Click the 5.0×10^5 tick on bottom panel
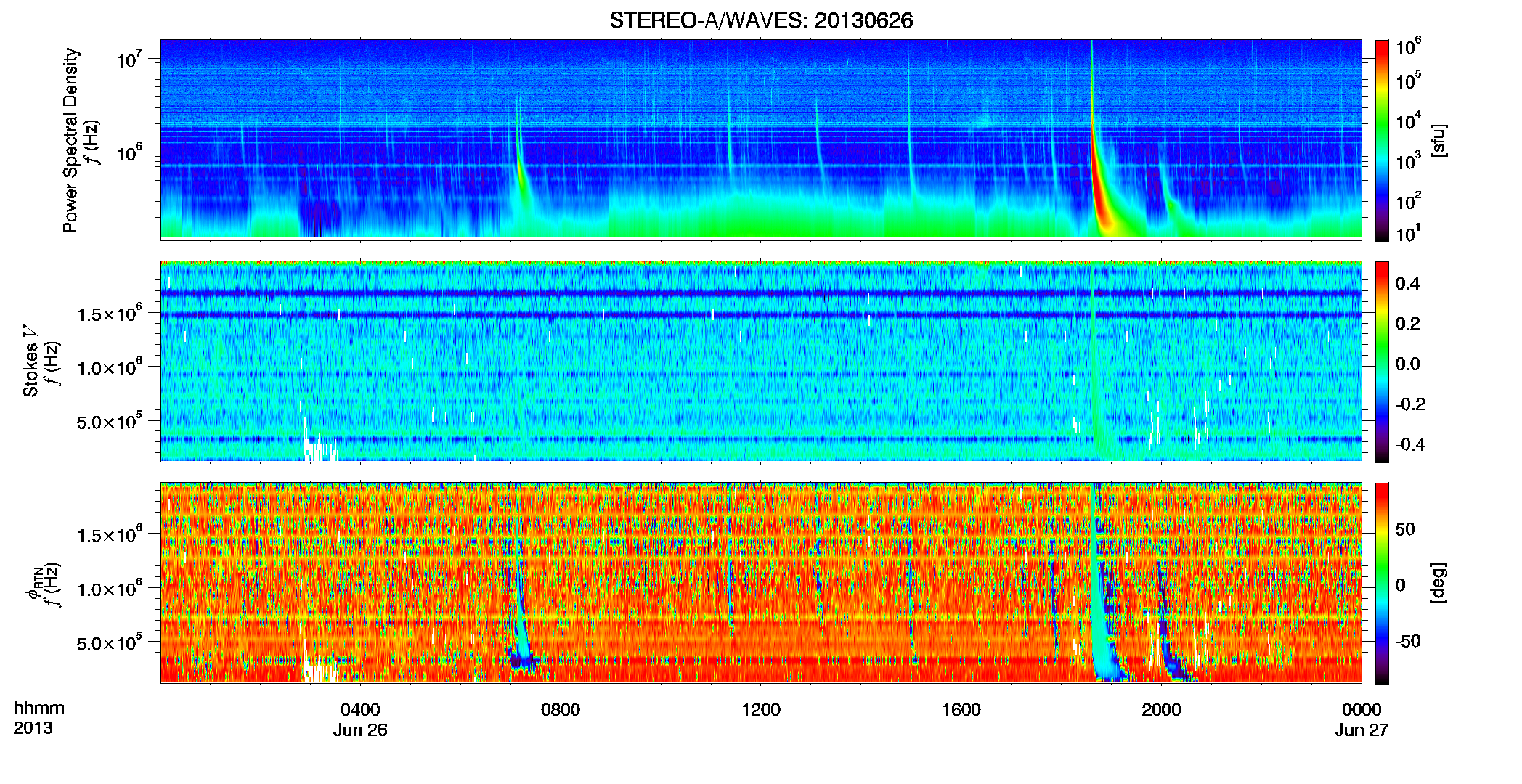 coord(110,642)
